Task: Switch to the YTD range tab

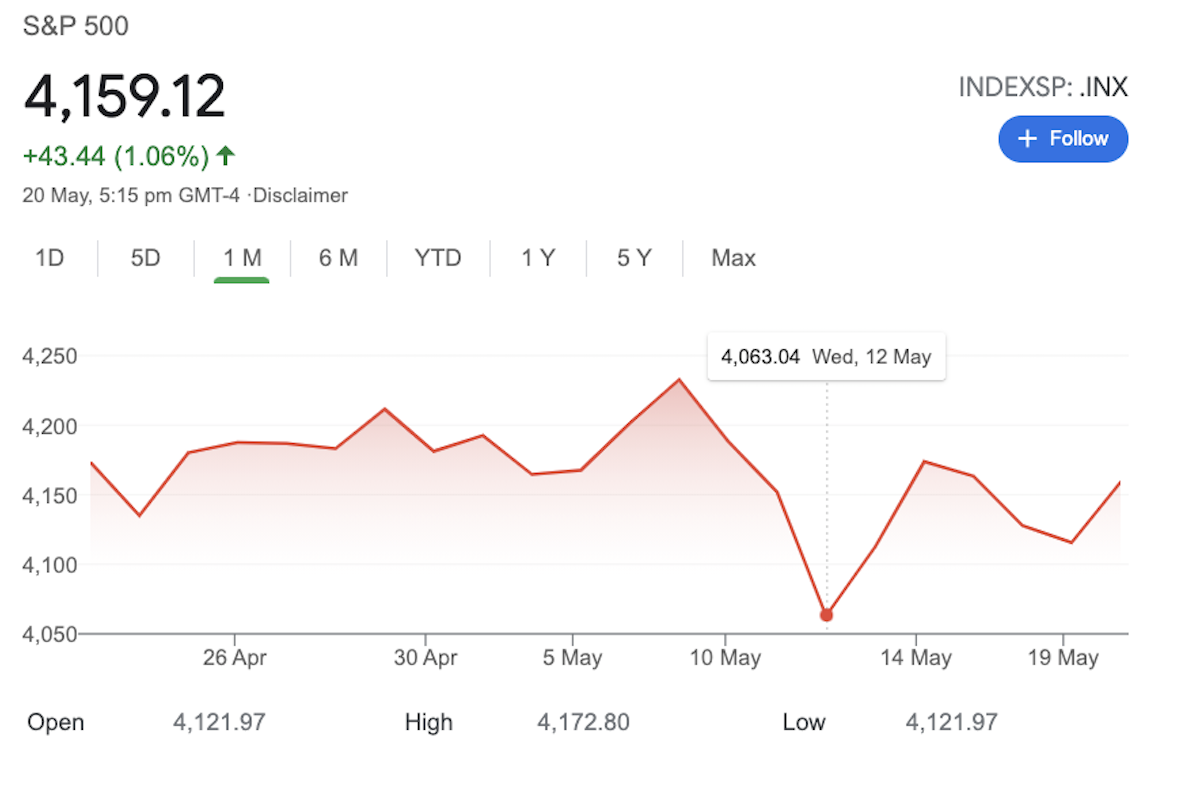Action: click(438, 258)
